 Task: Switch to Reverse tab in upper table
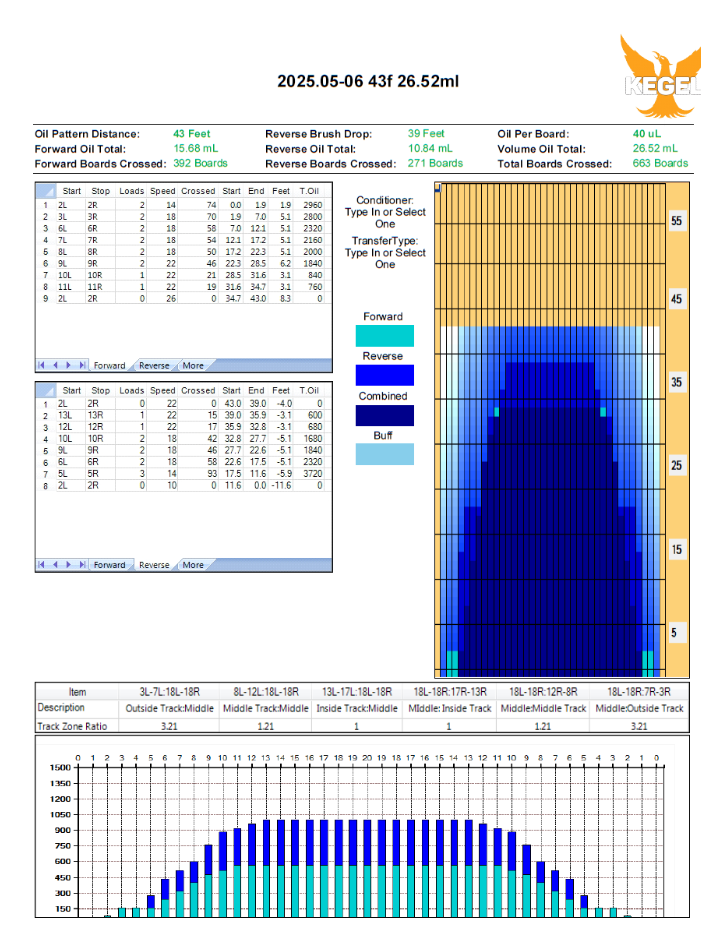coord(154,366)
